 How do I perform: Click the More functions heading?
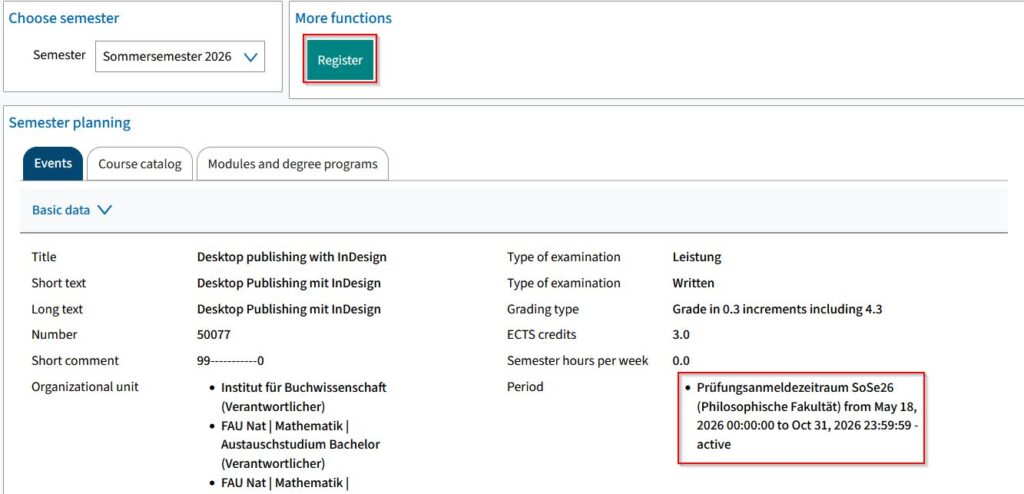coord(343,18)
